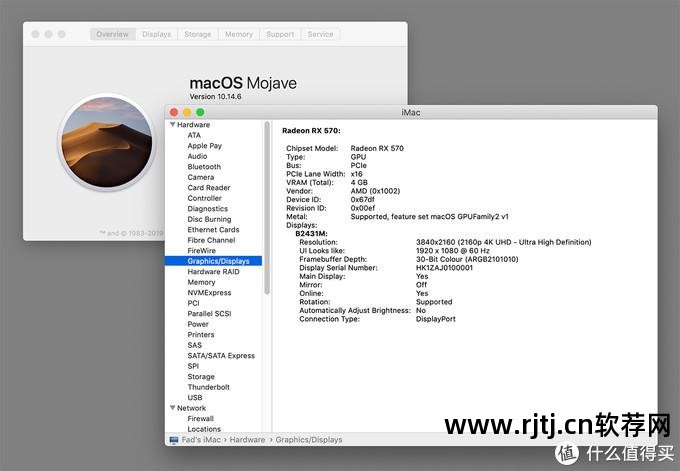680x471 pixels.
Task: Click the AMD (0x1002) vendor value
Action: [375, 191]
